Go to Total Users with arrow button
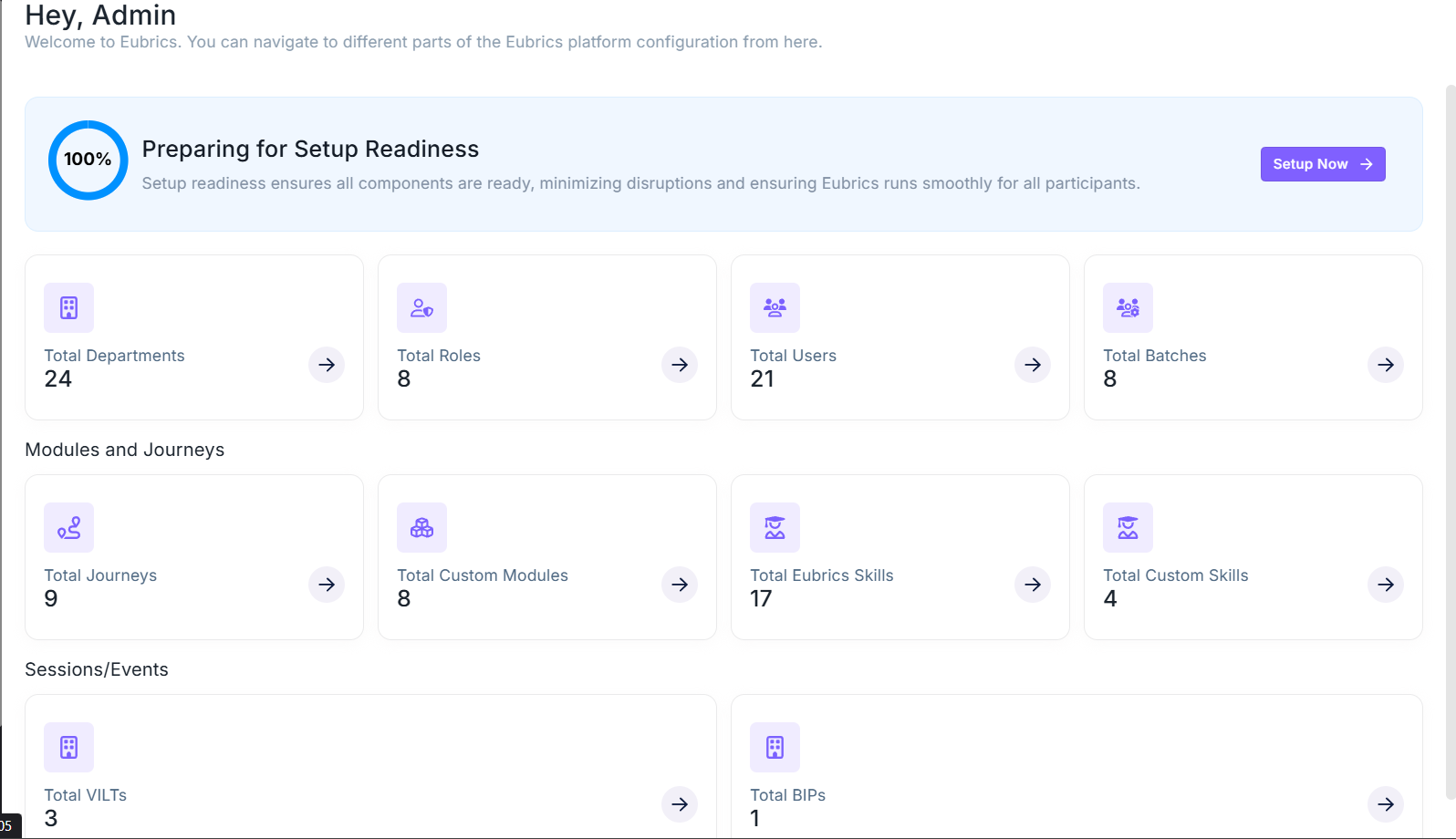1456x839 pixels. tap(1033, 365)
